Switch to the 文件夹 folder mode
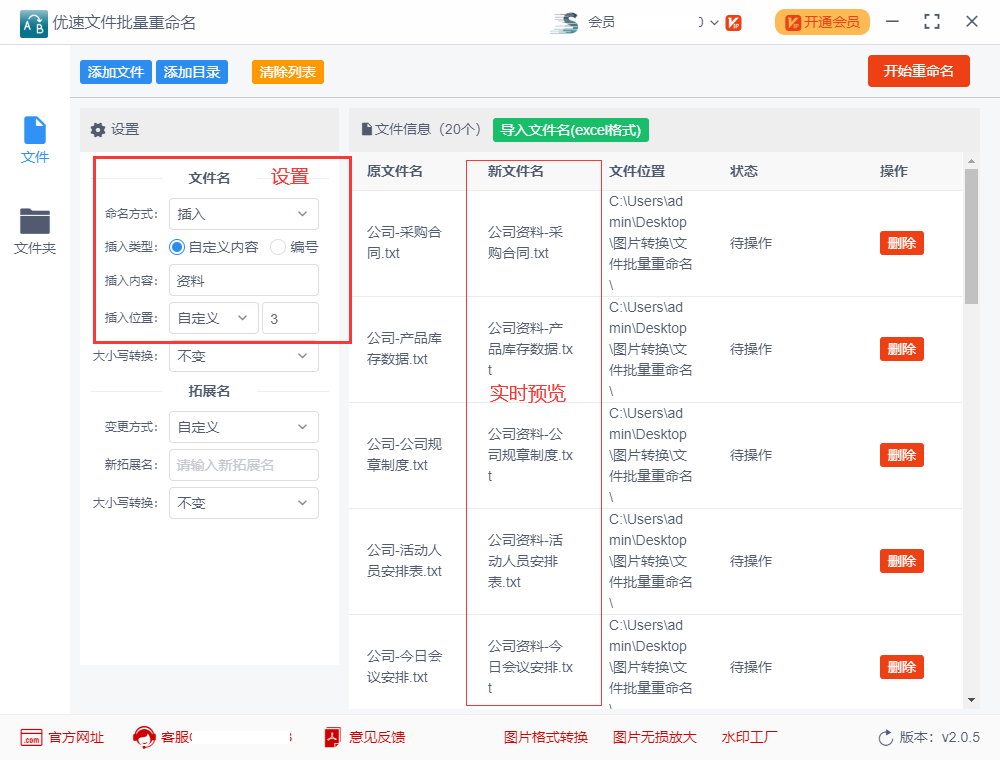 click(x=34, y=231)
